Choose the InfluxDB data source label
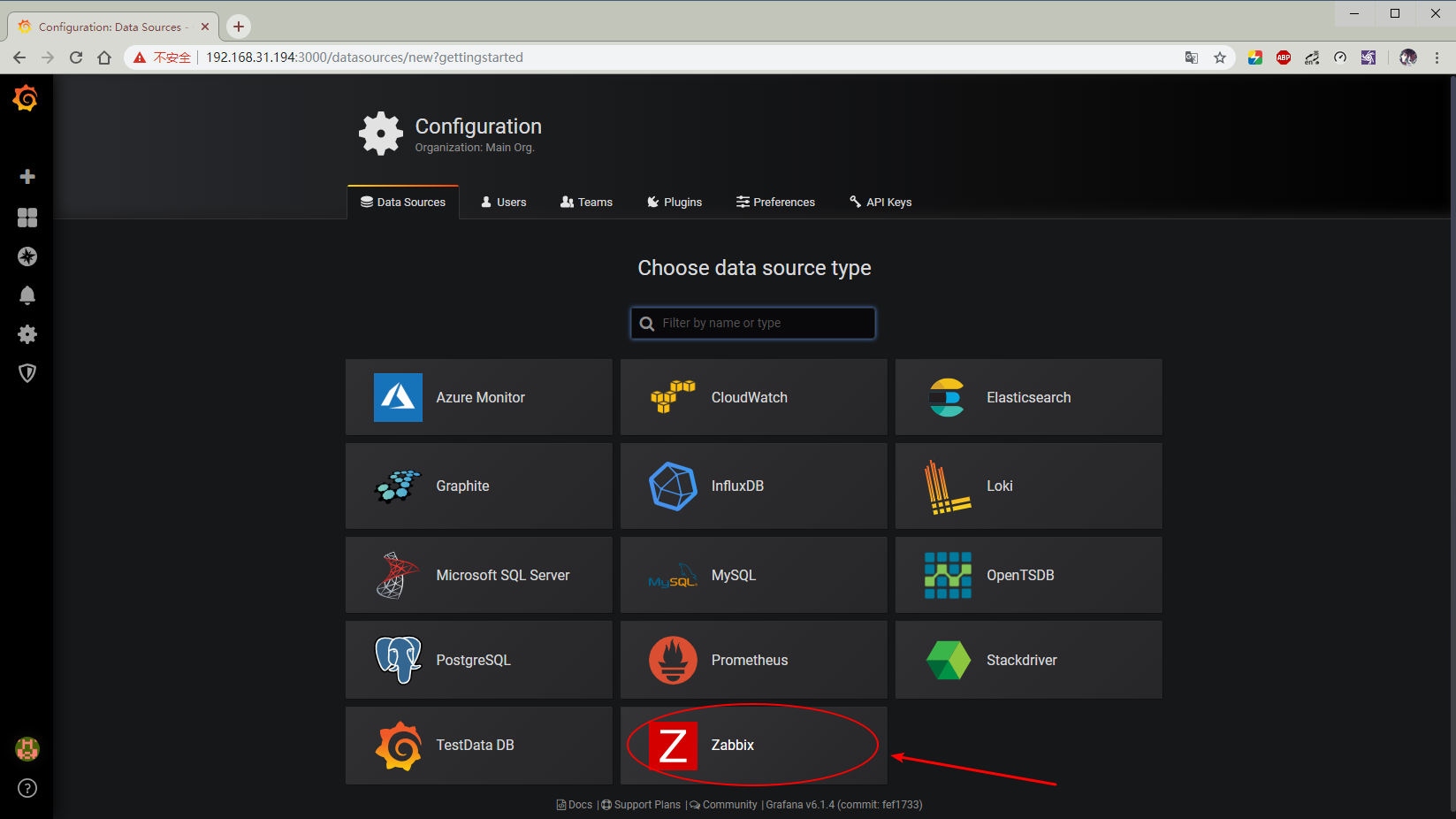The height and width of the screenshot is (819, 1456). pos(737,486)
